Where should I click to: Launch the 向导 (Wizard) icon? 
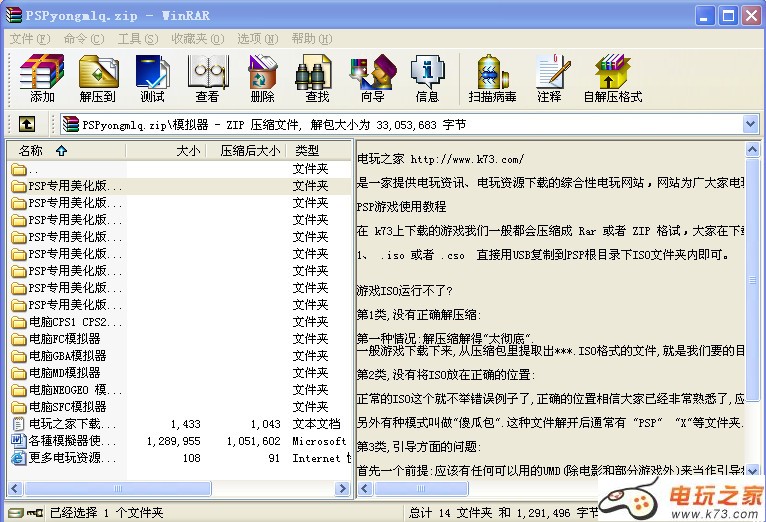pyautogui.click(x=372, y=74)
